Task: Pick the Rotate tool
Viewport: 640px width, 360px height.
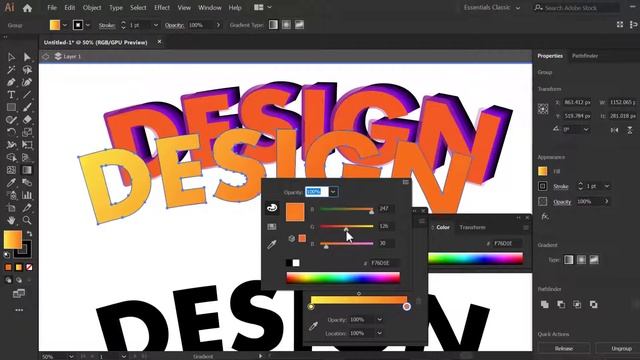Action: 11,132
